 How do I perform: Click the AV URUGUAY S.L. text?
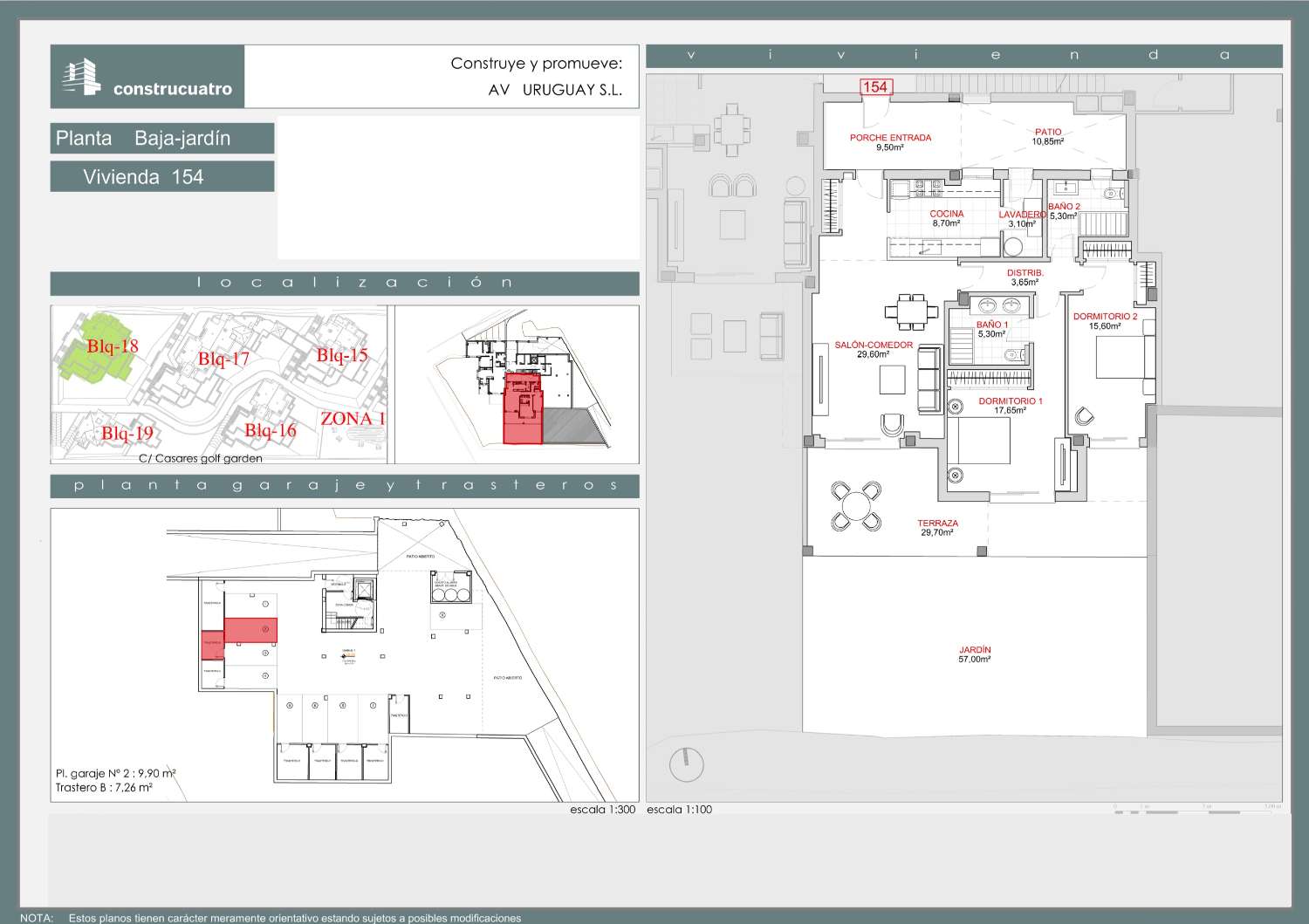(x=555, y=90)
